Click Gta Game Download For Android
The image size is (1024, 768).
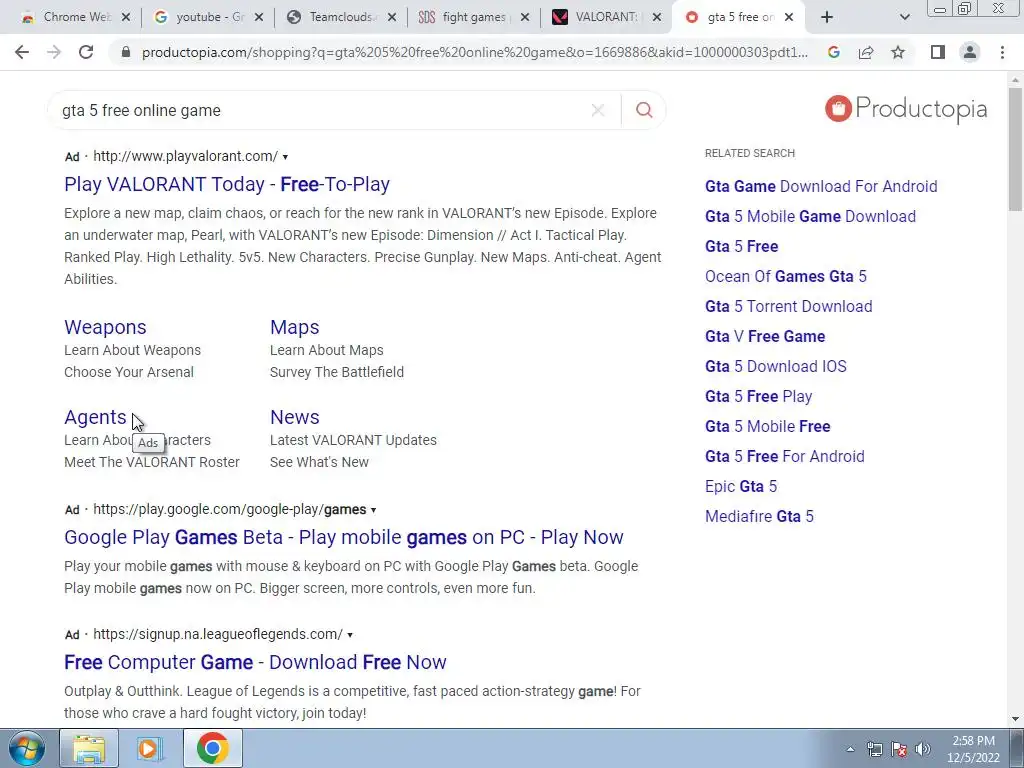click(x=821, y=186)
